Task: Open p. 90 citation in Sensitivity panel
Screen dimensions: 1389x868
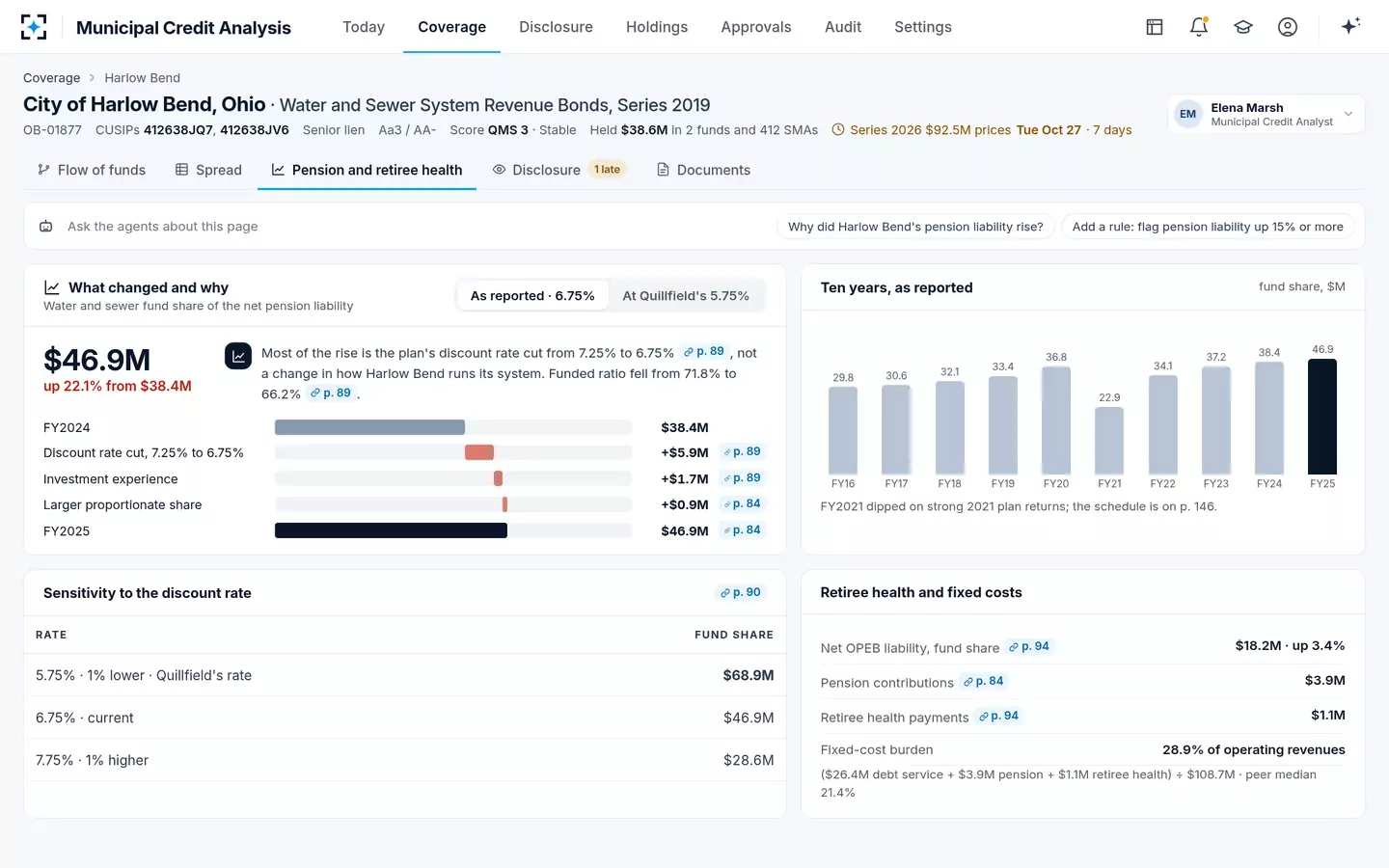Action: click(741, 592)
